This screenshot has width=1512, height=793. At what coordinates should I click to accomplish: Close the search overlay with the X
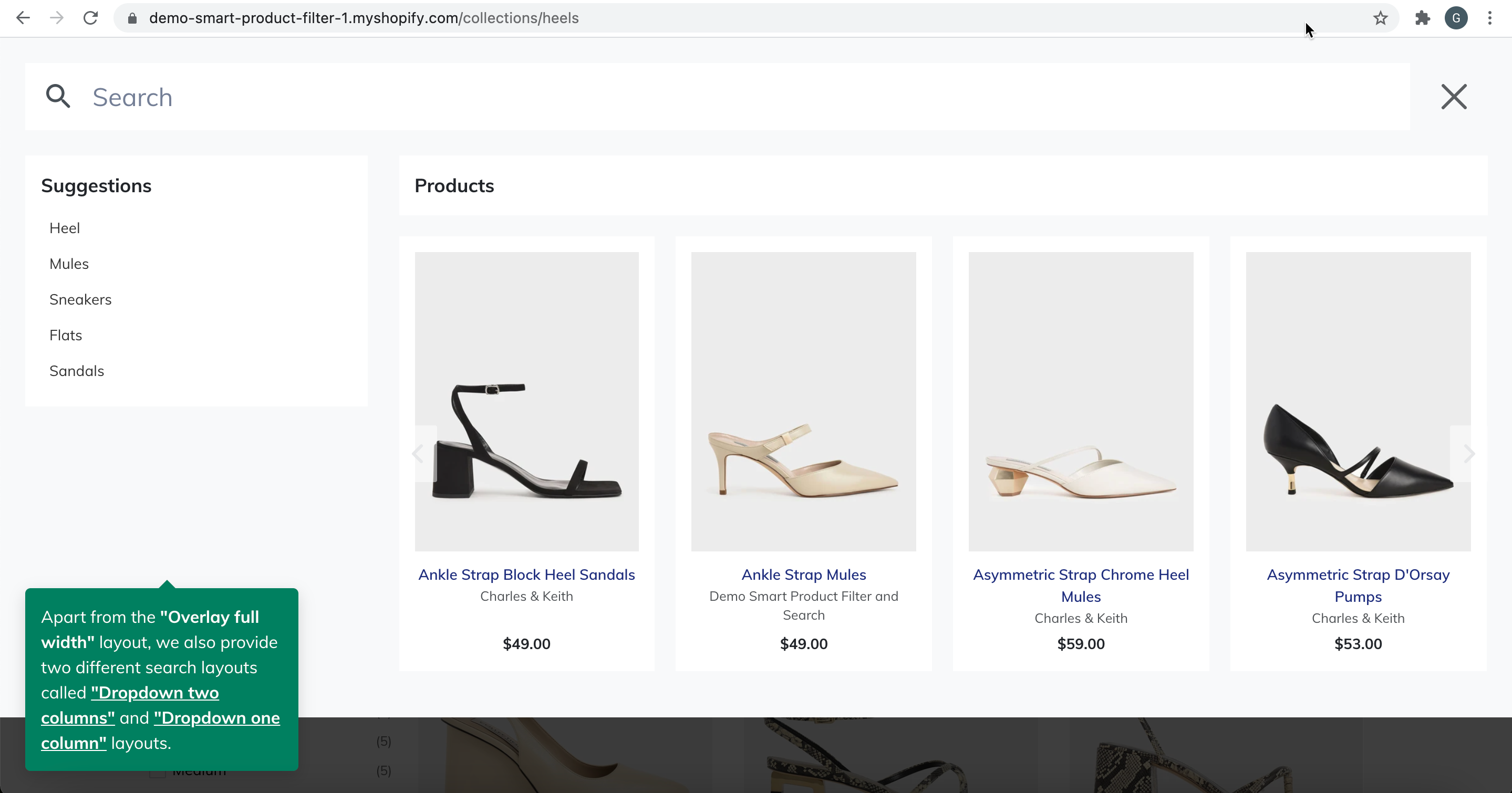click(1454, 97)
